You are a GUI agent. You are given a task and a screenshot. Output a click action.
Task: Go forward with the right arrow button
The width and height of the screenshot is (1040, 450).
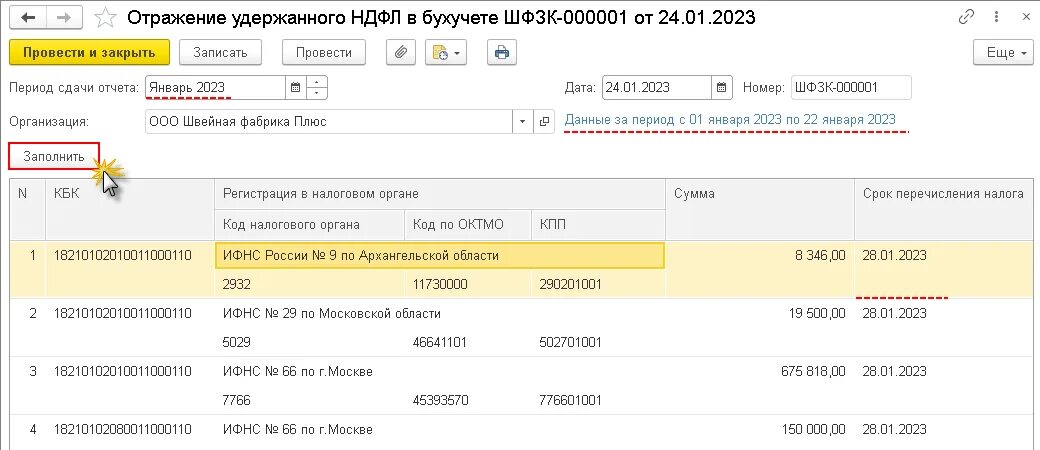tap(63, 18)
